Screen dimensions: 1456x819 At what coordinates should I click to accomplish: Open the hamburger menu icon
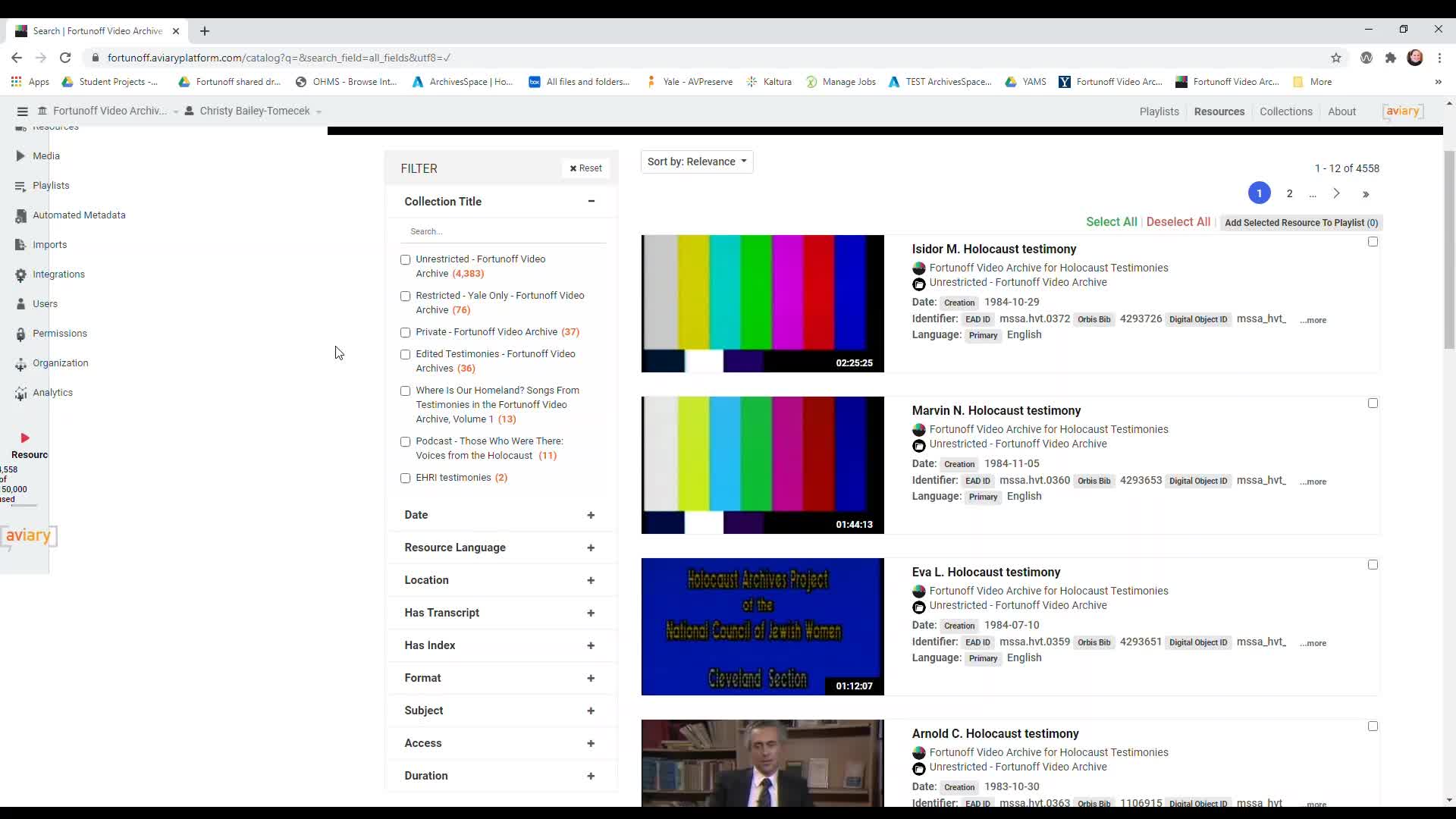22,111
